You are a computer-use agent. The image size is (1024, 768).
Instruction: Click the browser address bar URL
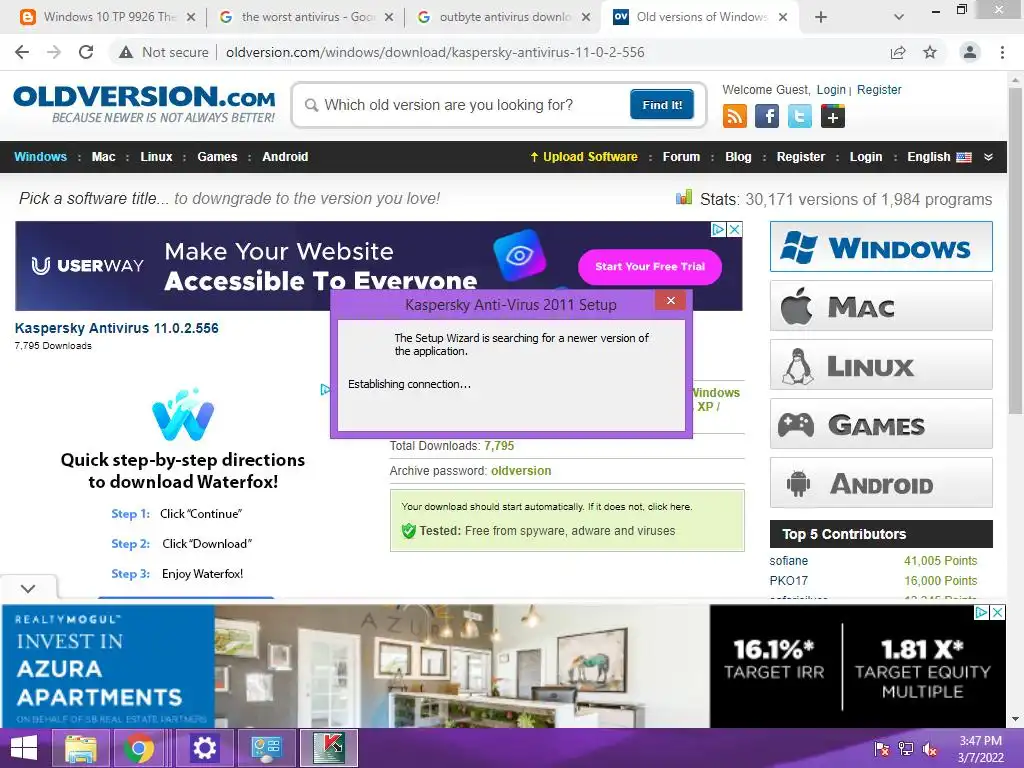[x=435, y=52]
